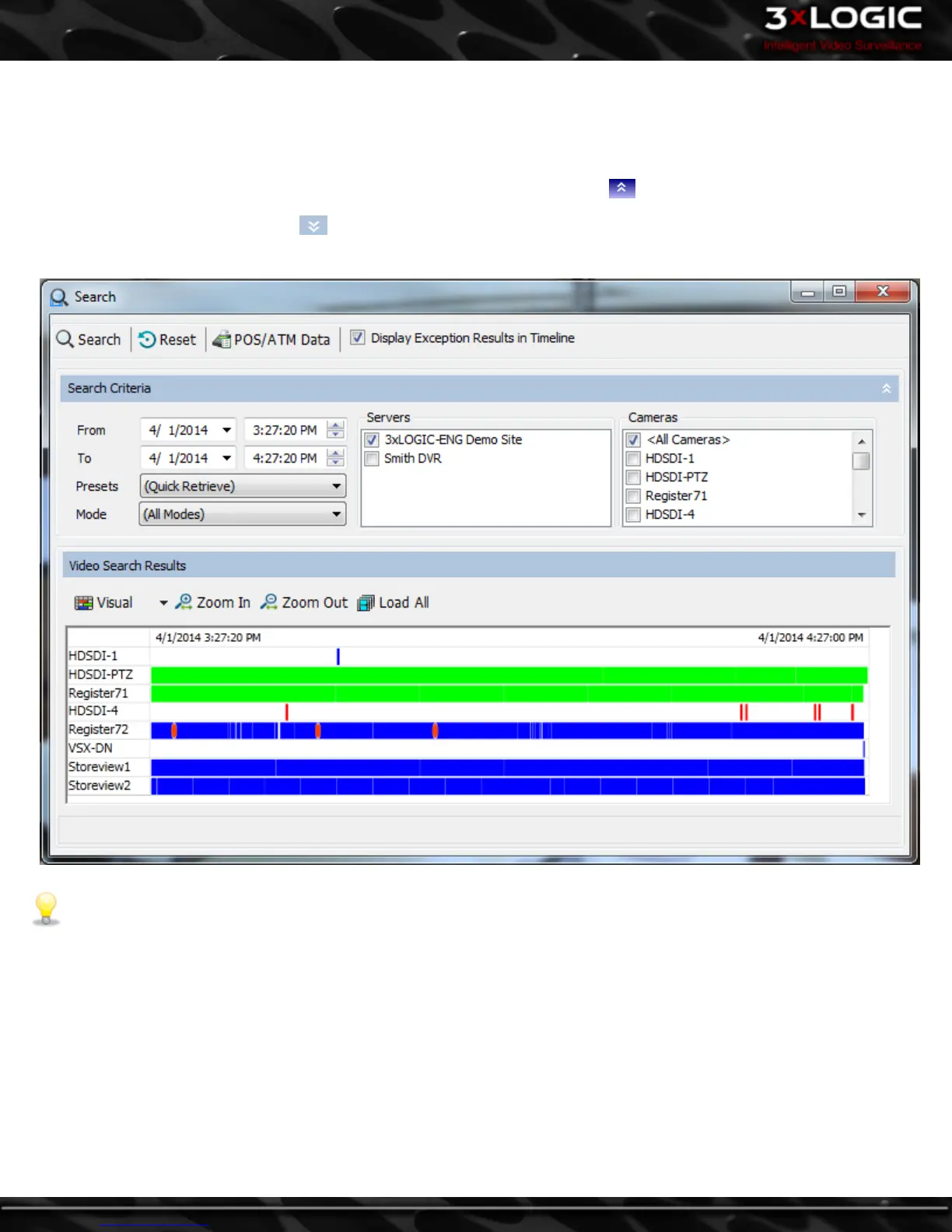Open the From date dropdown calendar
This screenshot has width=952, height=1232.
226,430
